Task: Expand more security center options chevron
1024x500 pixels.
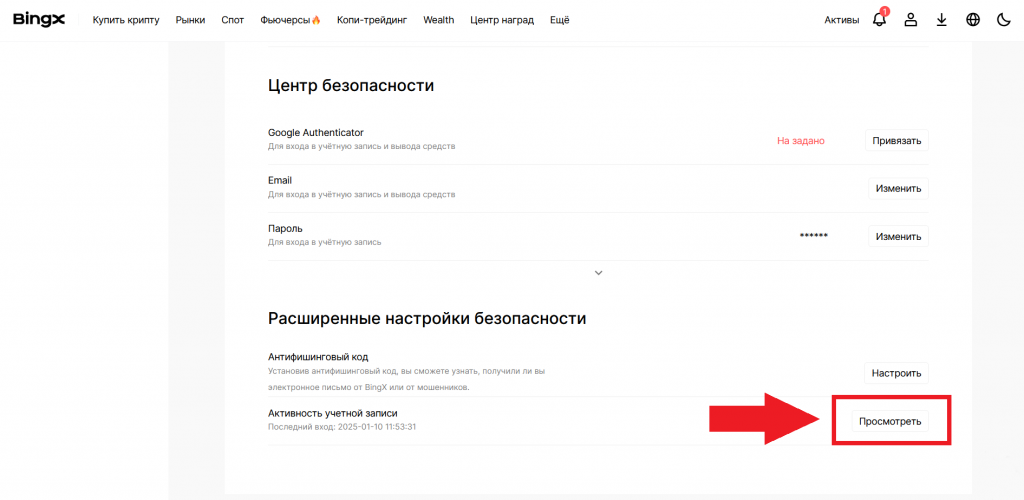Action: point(598,273)
